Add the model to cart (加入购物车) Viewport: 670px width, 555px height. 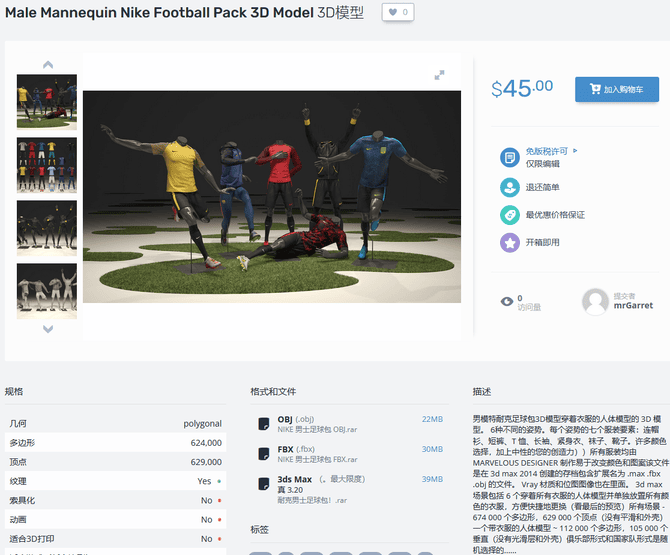coord(617,89)
